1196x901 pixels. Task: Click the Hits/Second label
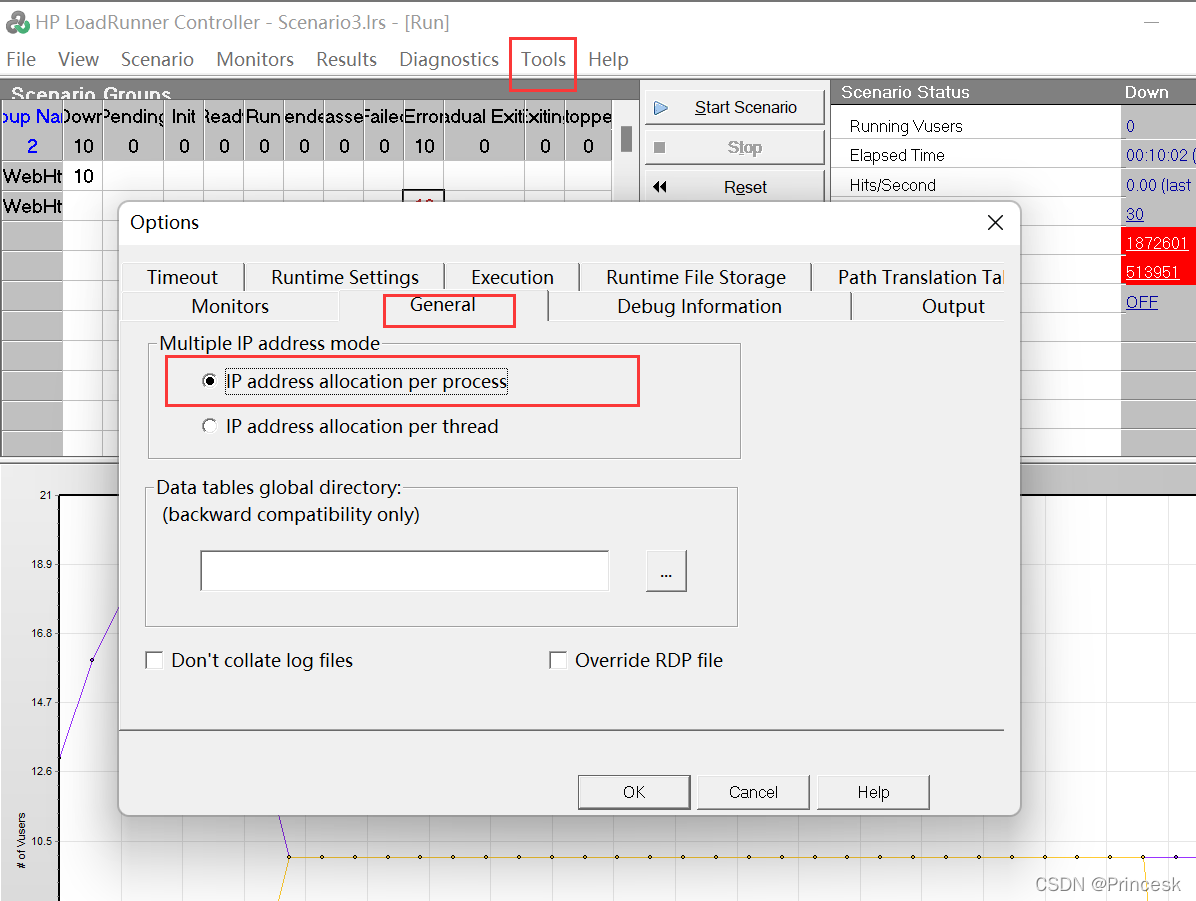tap(892, 185)
